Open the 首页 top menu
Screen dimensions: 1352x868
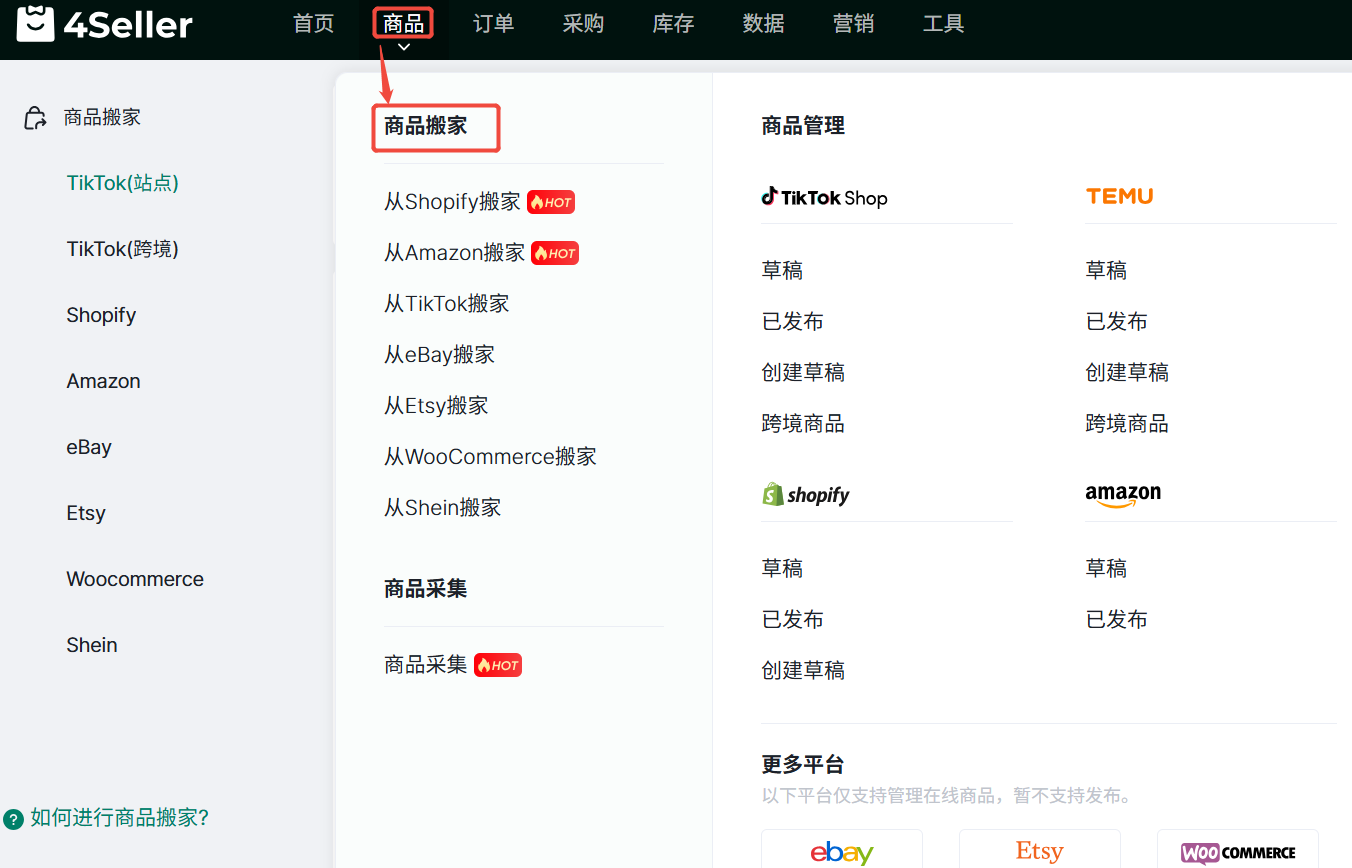[x=314, y=24]
